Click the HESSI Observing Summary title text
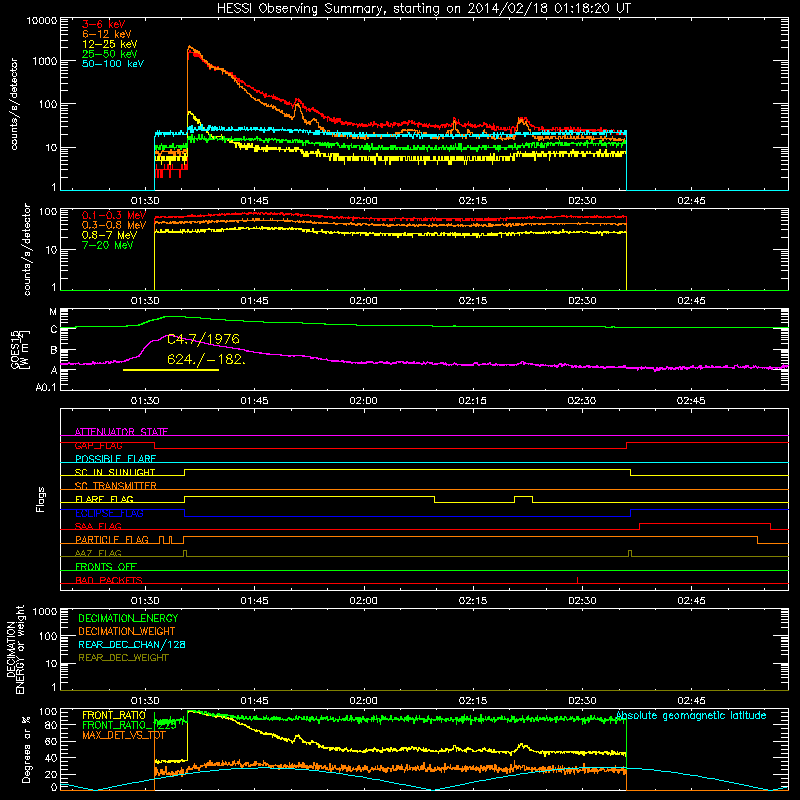Screen dimensions: 800x800 click(x=423, y=9)
